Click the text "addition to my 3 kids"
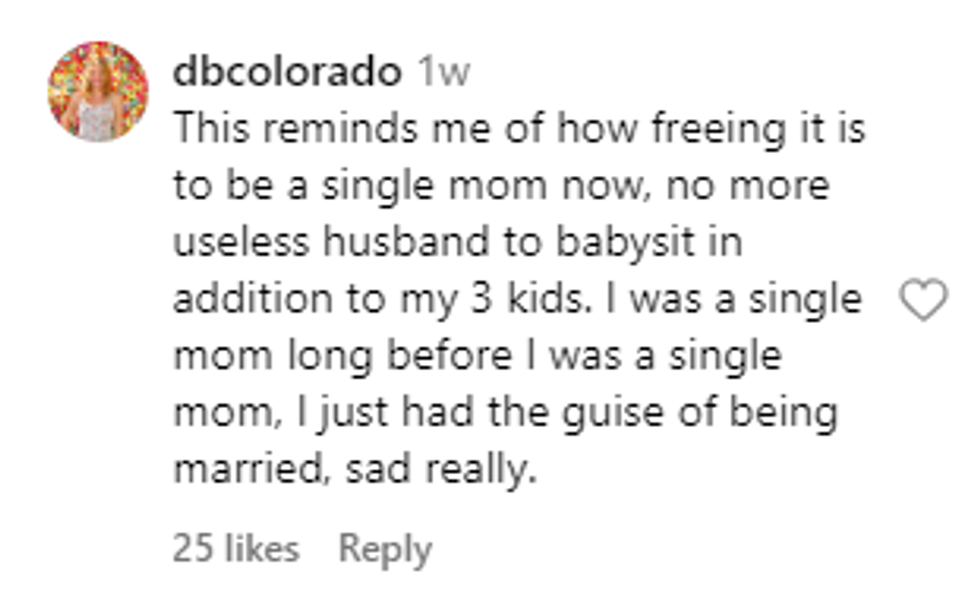Viewport: 980px width, 608px height. (378, 300)
